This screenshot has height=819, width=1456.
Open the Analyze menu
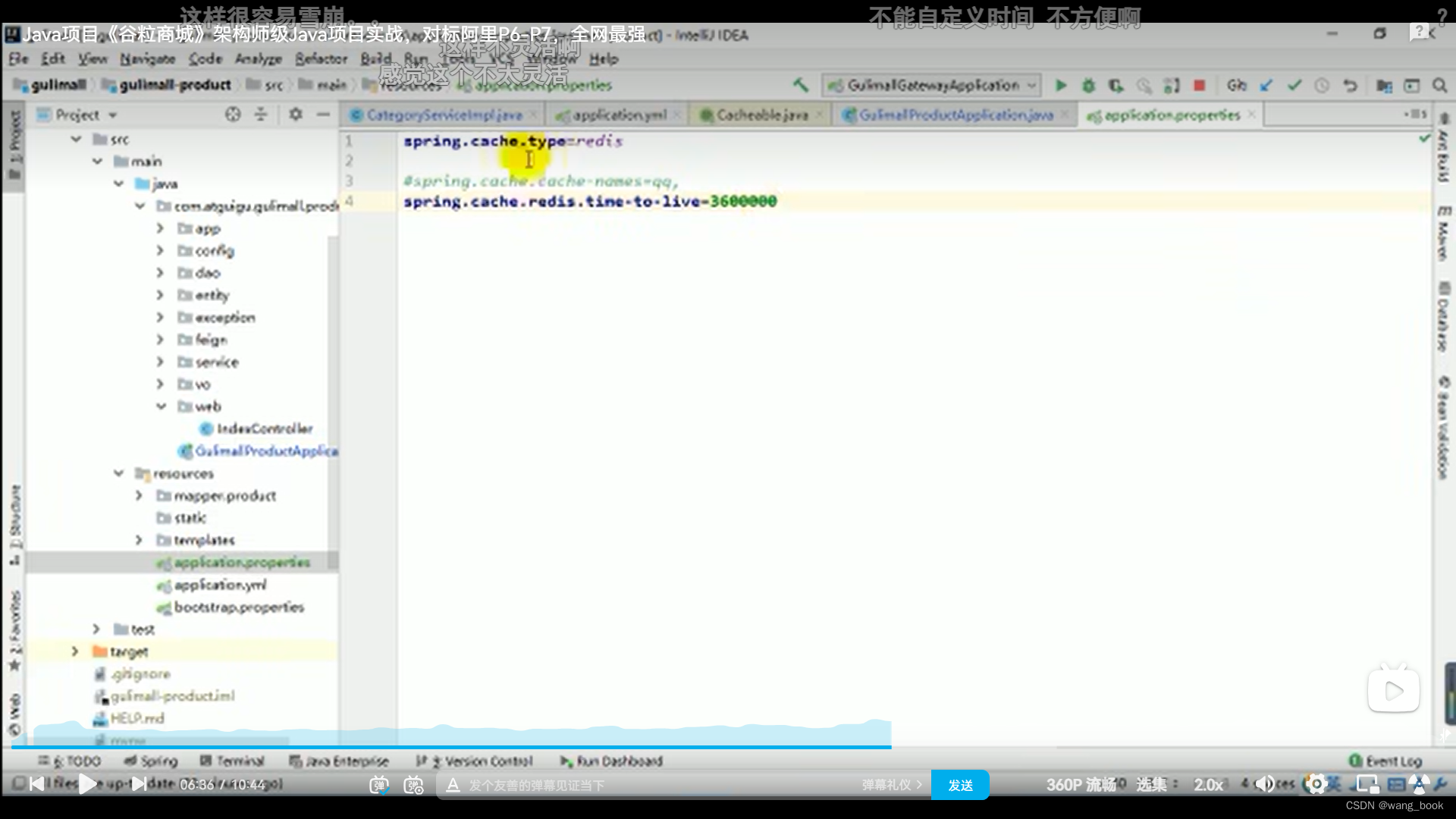(258, 58)
